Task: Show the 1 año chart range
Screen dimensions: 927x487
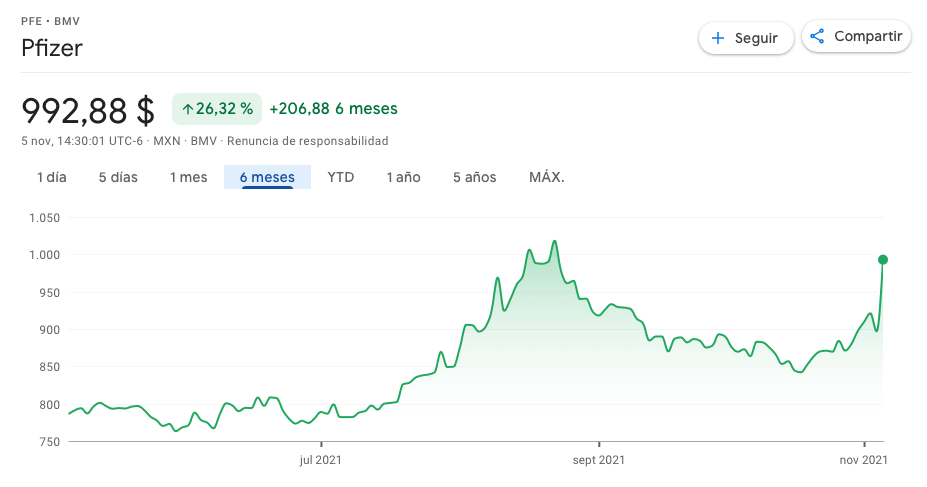Action: coord(404,177)
